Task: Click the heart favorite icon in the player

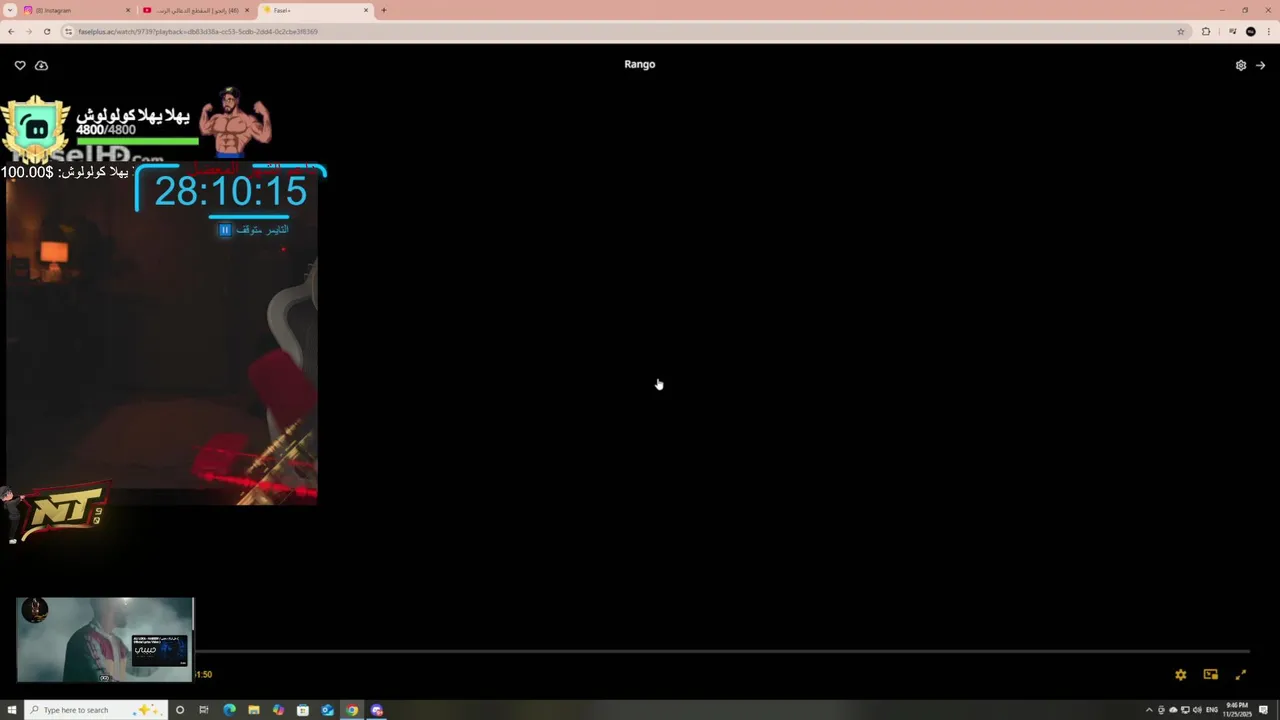Action: pos(20,65)
